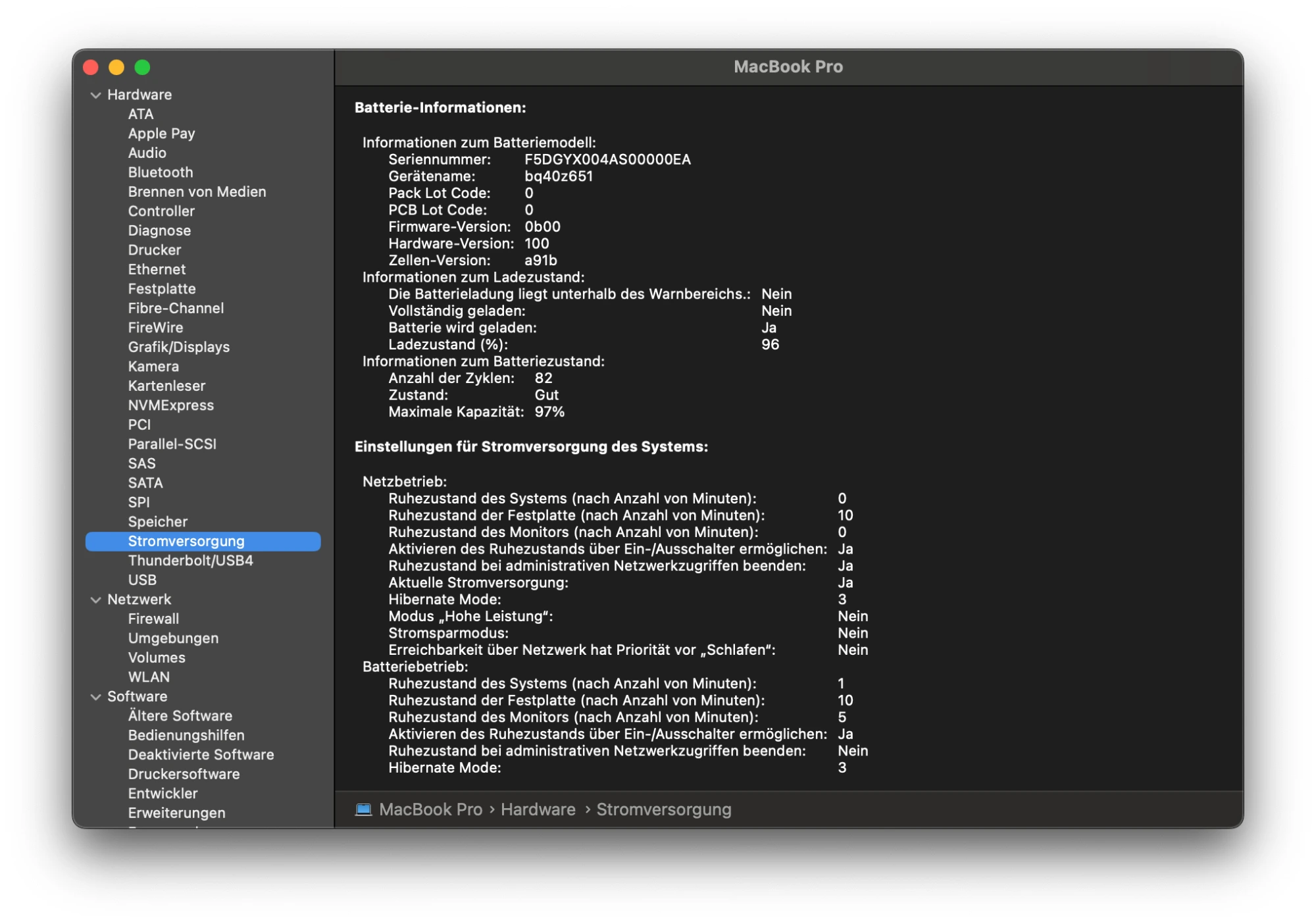Select the highlighted Stromversorgung row in sidebar
1316x924 pixels.
[203, 541]
